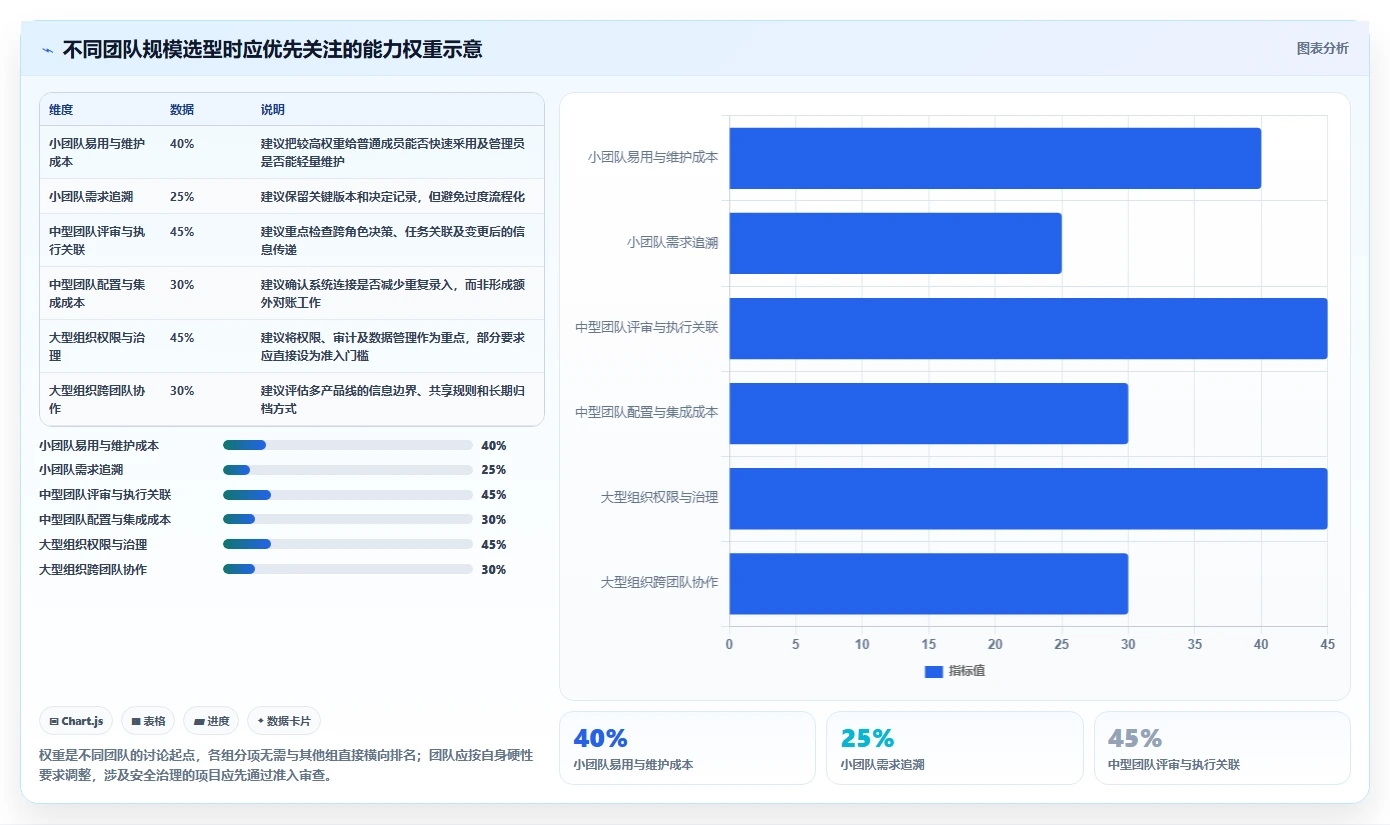Click the 40% value in the table
Viewport: 1390px width, 825px height.
(x=182, y=144)
